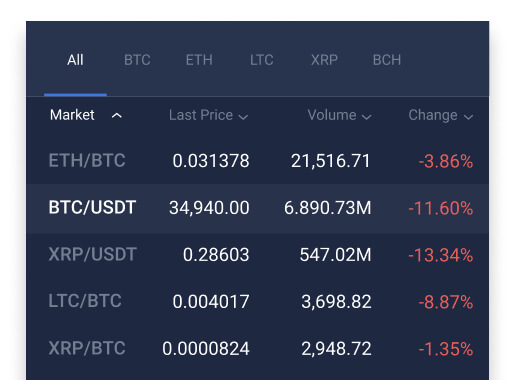Sort by the Market column header
The width and height of the screenshot is (515, 380).
pyautogui.click(x=72, y=115)
